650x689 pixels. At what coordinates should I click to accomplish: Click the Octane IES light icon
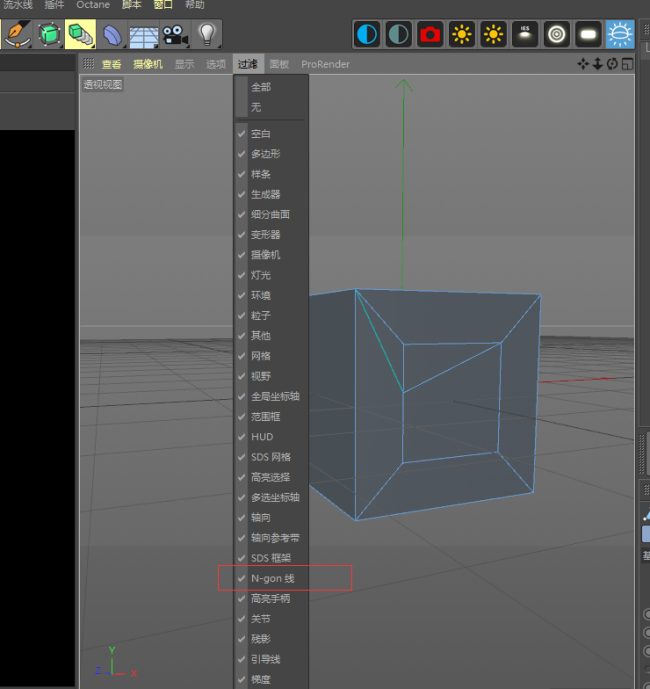coord(525,35)
